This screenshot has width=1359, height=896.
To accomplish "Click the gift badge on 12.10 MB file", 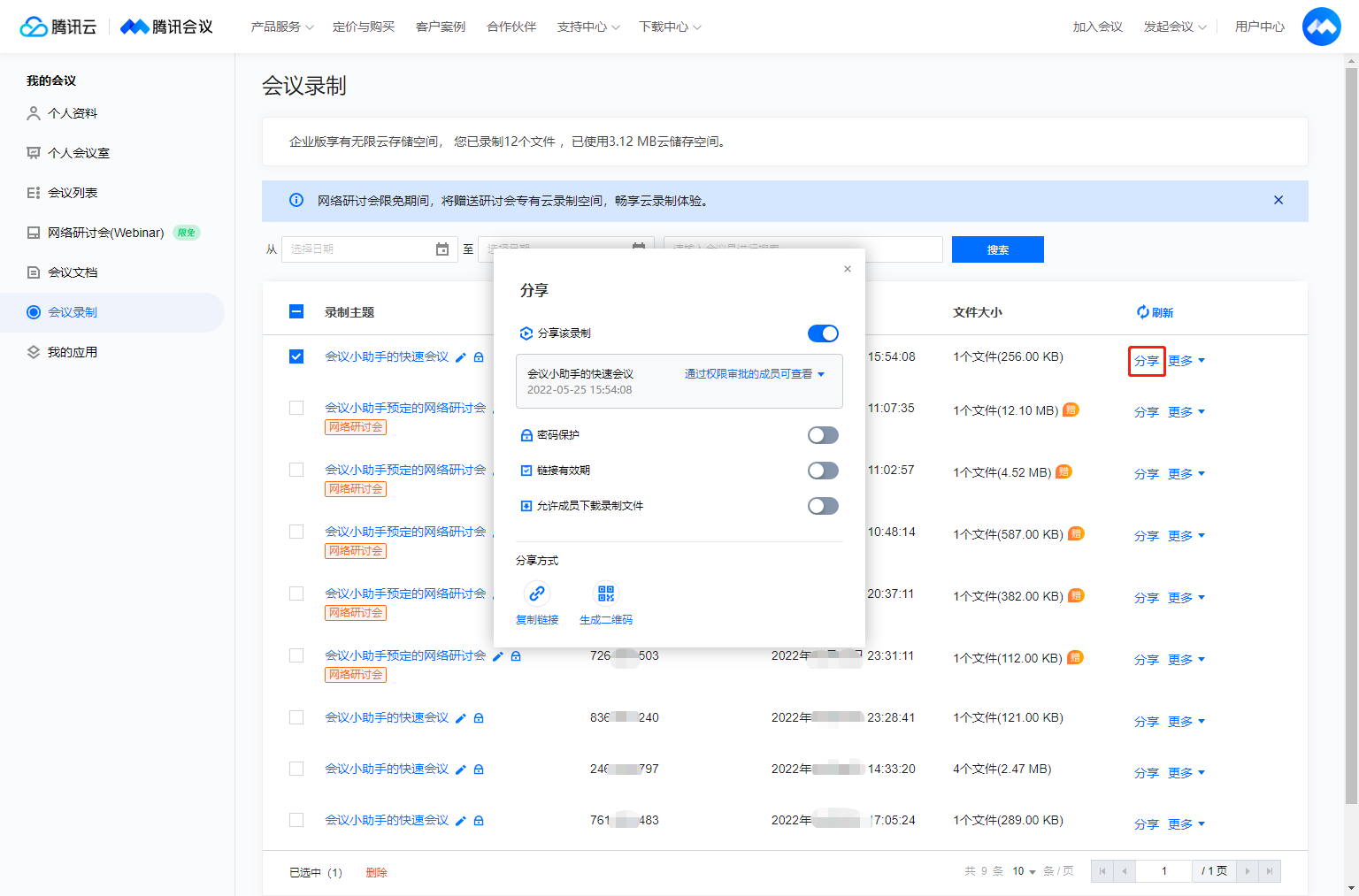I will tap(1071, 410).
